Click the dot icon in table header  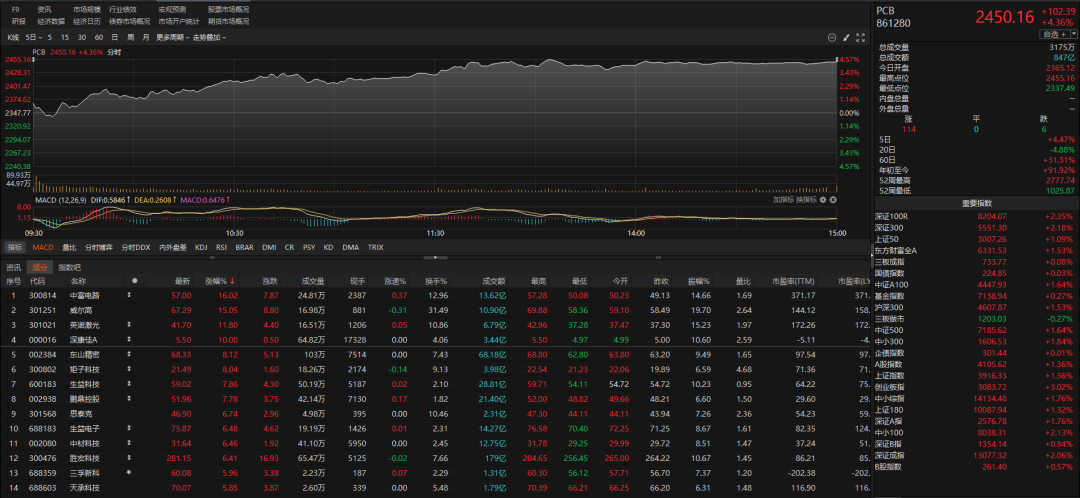click(134, 281)
